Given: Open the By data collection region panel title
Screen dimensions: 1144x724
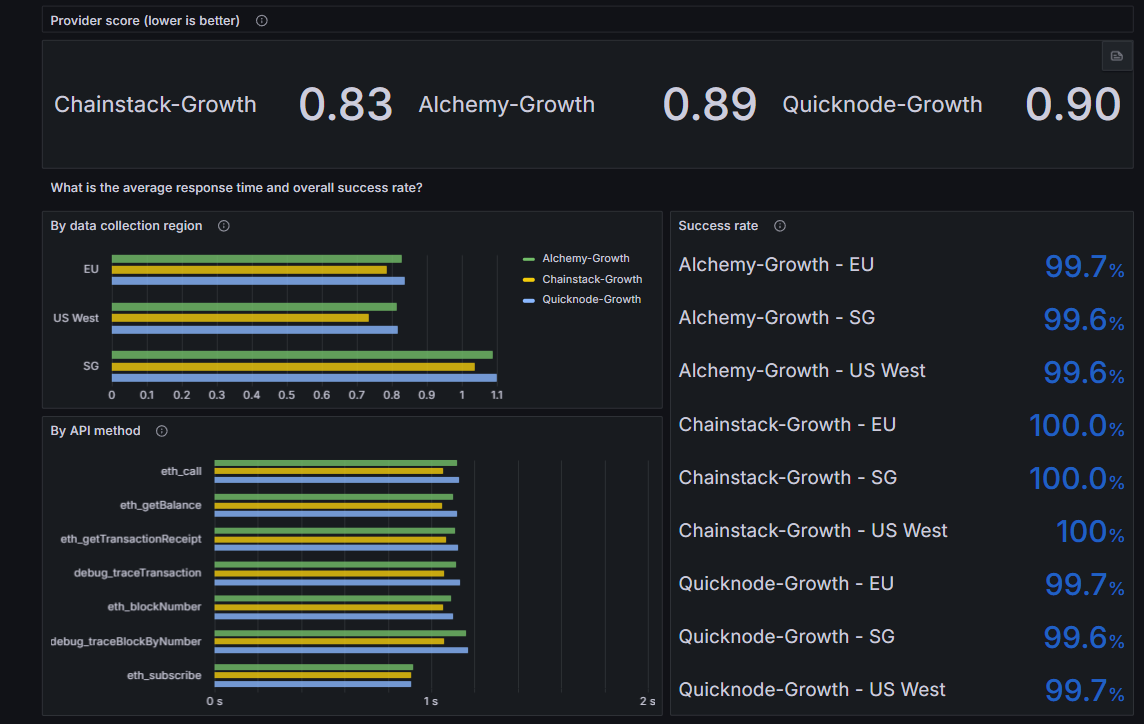Looking at the screenshot, I should (x=126, y=226).
